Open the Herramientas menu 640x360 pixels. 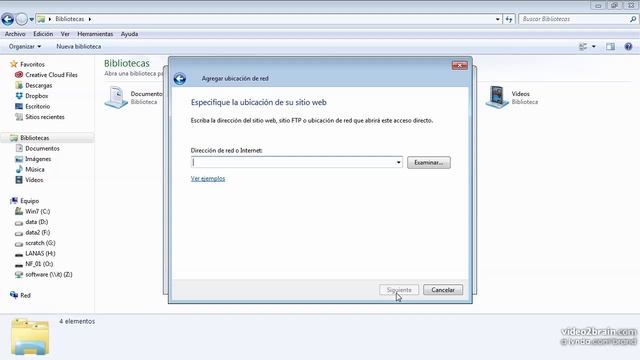pyautogui.click(x=95, y=34)
